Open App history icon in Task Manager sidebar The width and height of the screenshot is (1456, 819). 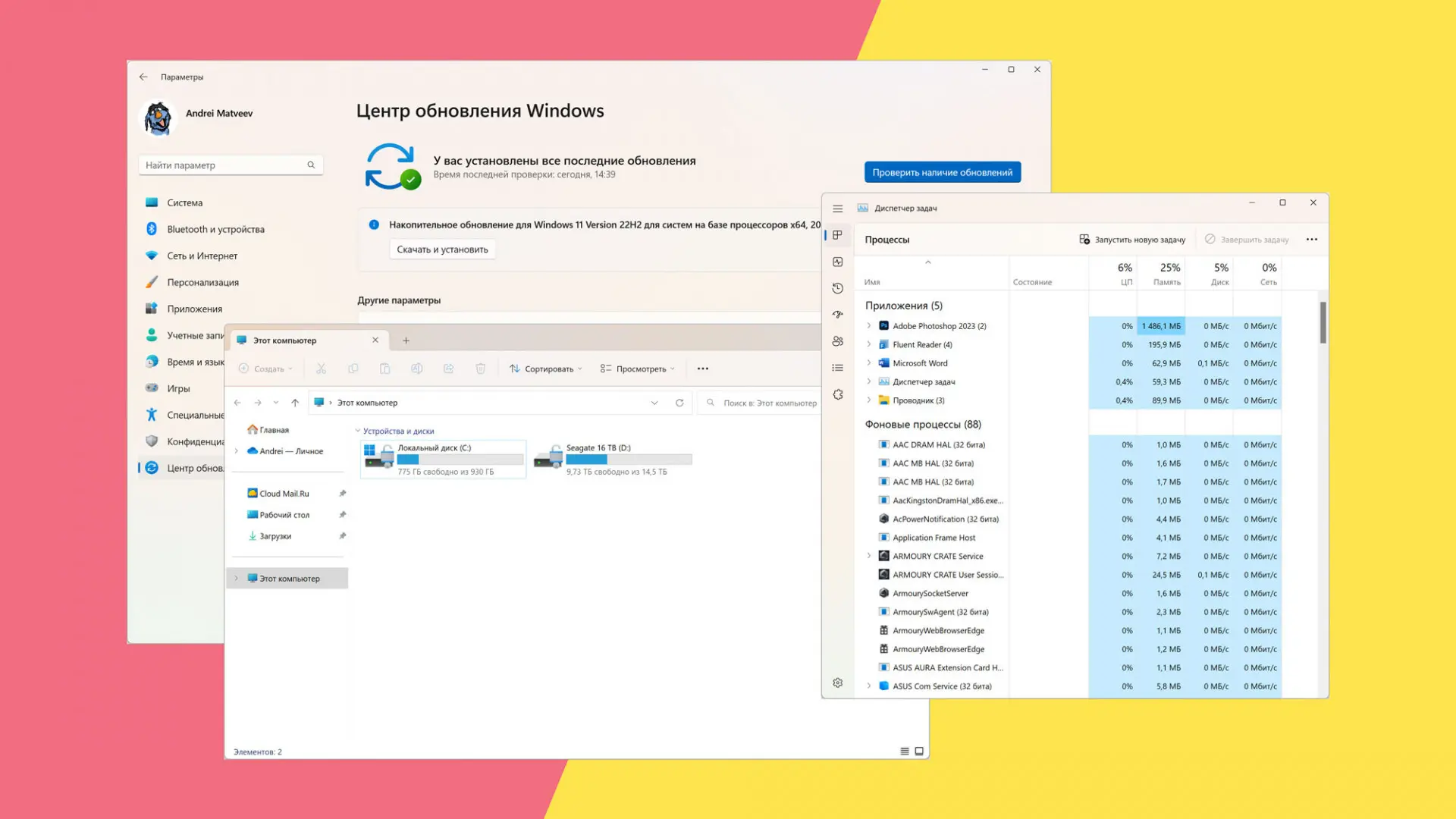tap(838, 288)
